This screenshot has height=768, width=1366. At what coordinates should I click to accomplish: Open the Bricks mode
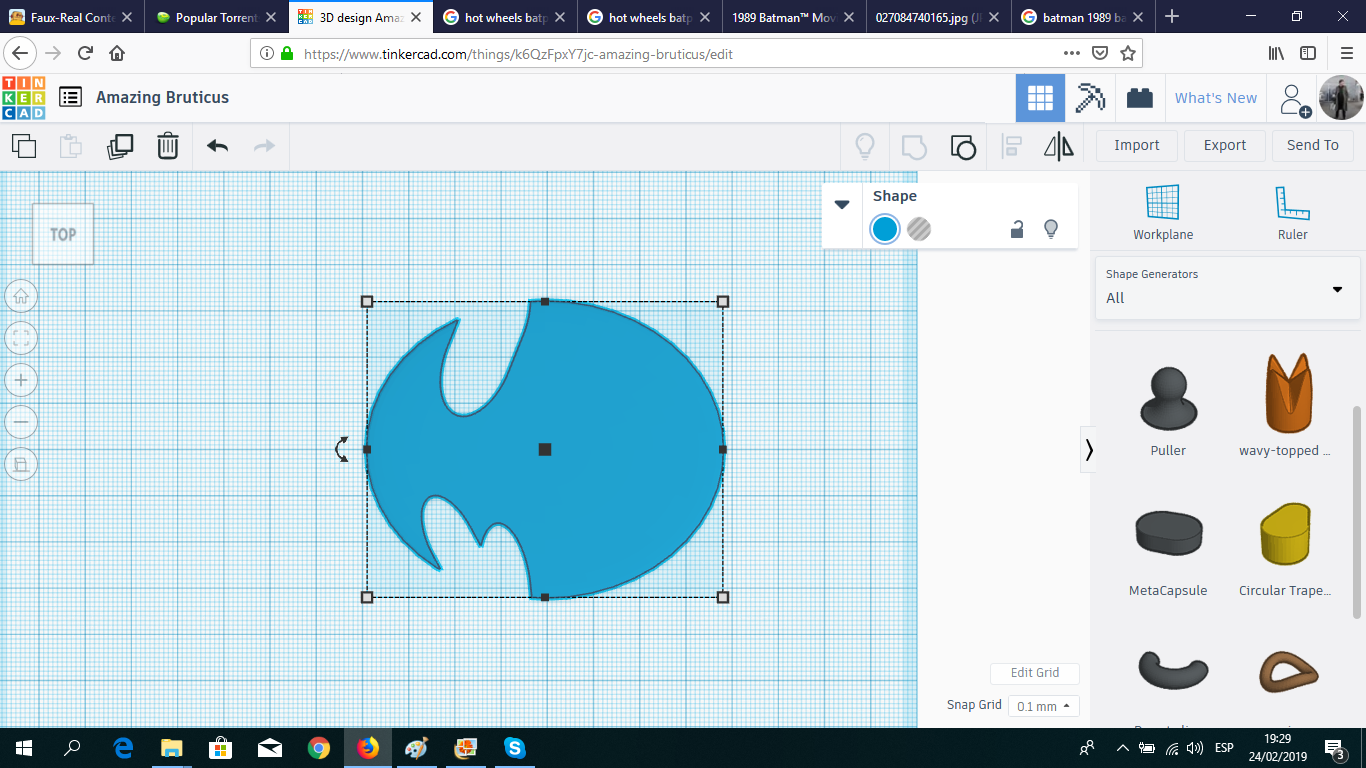(1140, 98)
